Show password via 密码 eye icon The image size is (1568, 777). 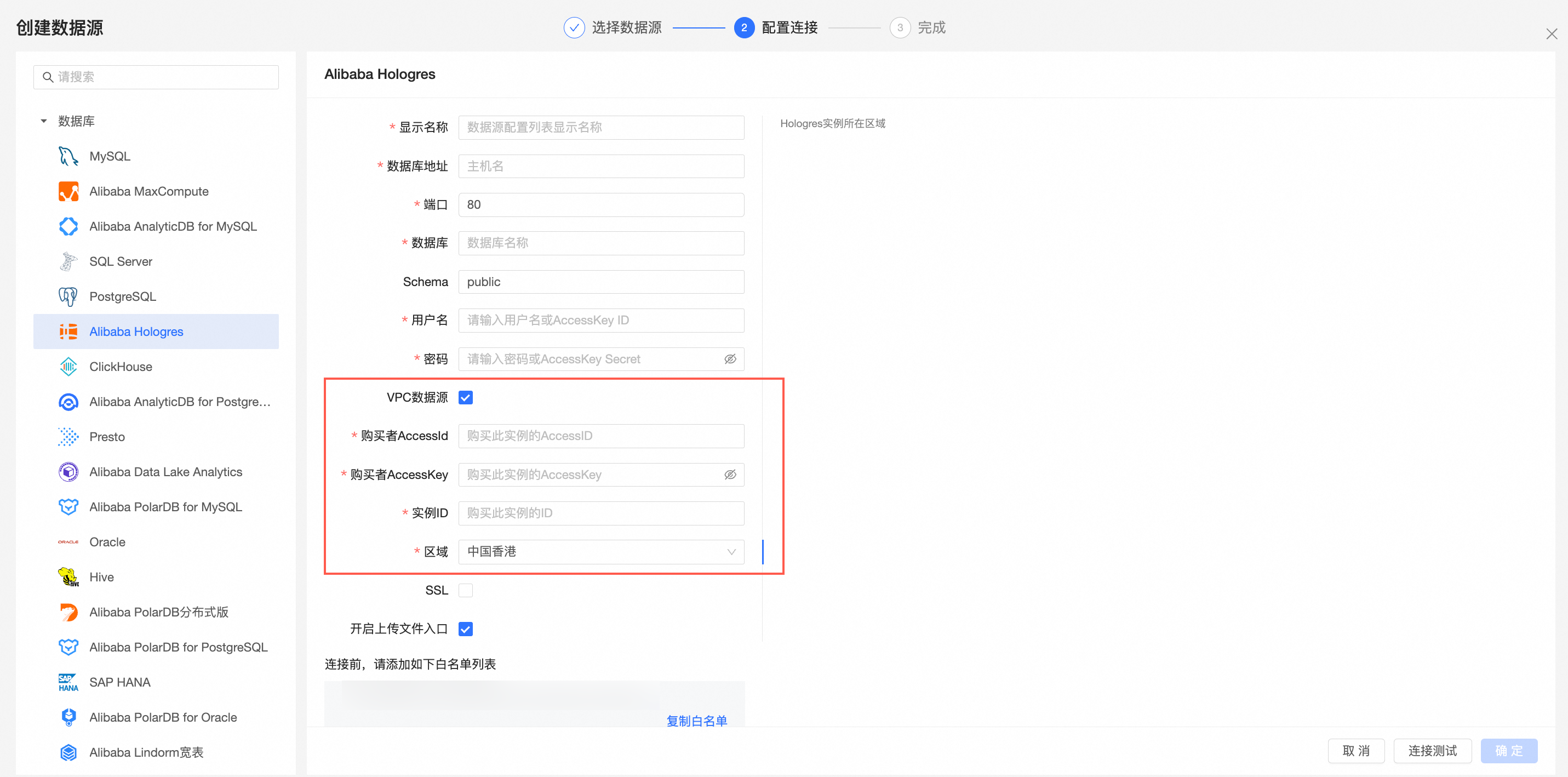pyautogui.click(x=730, y=359)
